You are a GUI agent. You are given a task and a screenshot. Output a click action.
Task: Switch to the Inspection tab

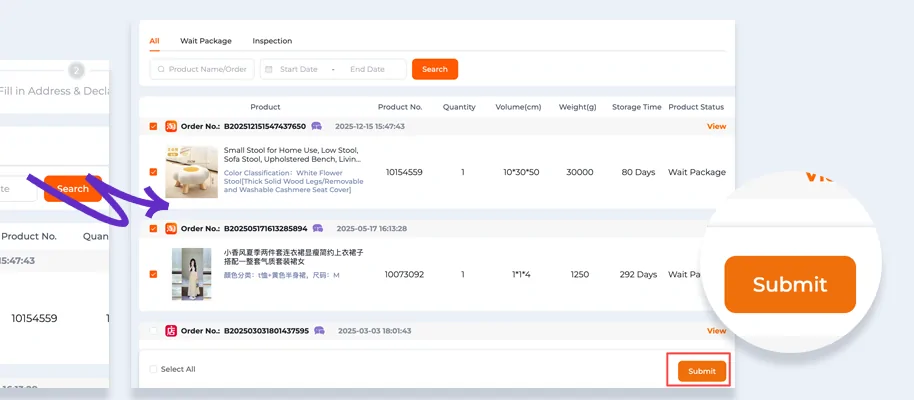272,41
